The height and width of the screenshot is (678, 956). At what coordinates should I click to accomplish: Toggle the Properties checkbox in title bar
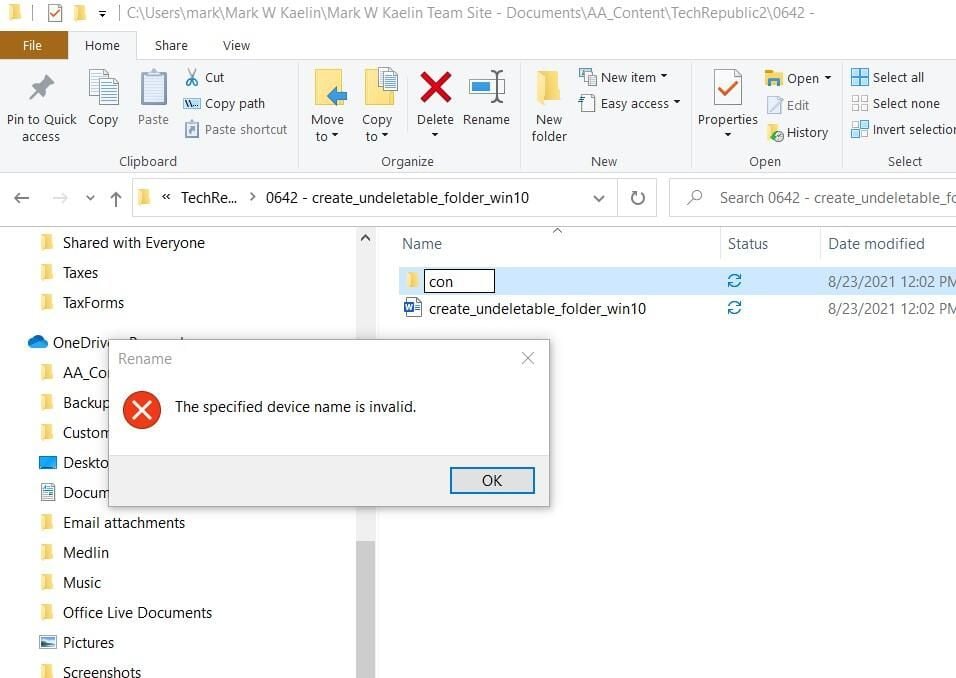pyautogui.click(x=55, y=12)
